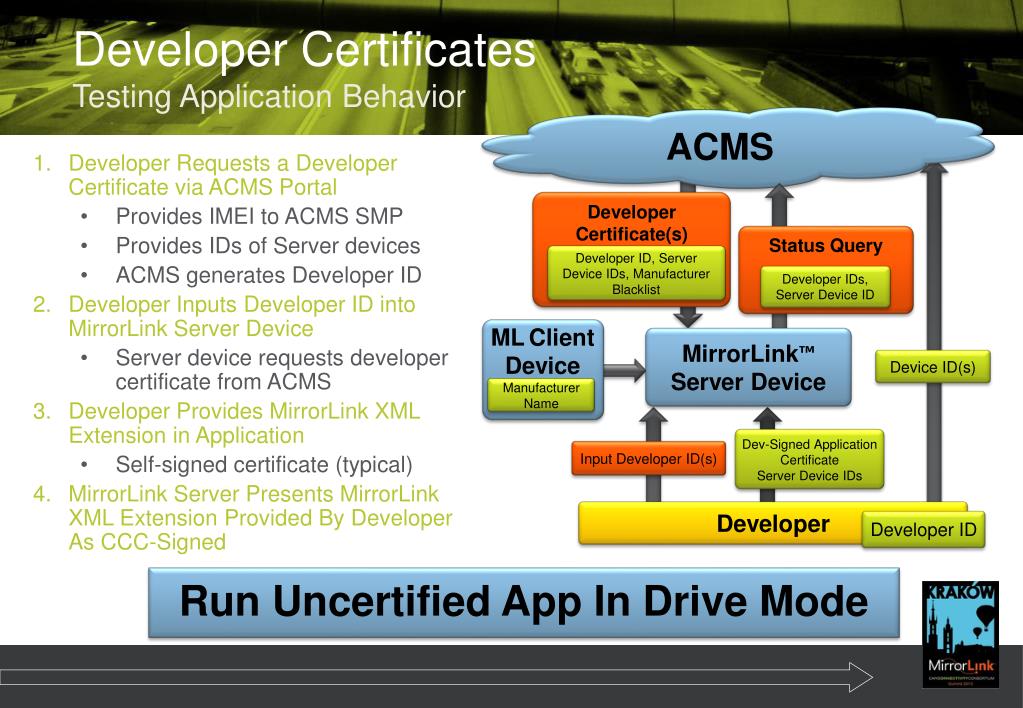Click the down arrow below Developer Certificate(s) box
This screenshot has width=1023, height=708.
pos(688,317)
